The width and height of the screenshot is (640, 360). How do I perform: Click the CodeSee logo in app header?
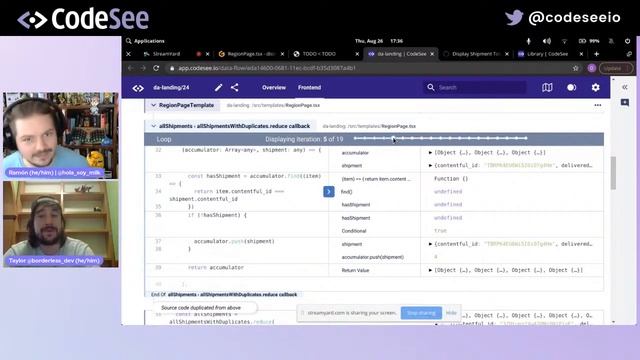(138, 88)
